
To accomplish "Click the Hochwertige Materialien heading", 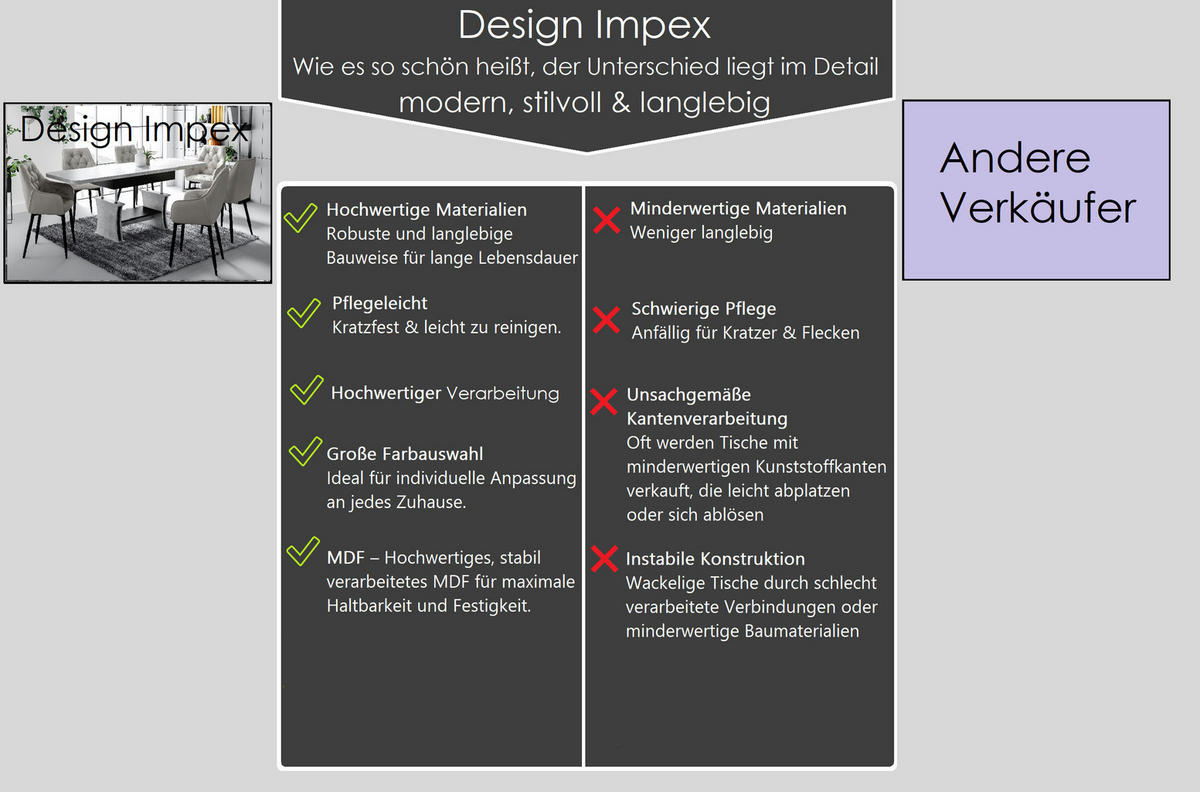I will [426, 210].
